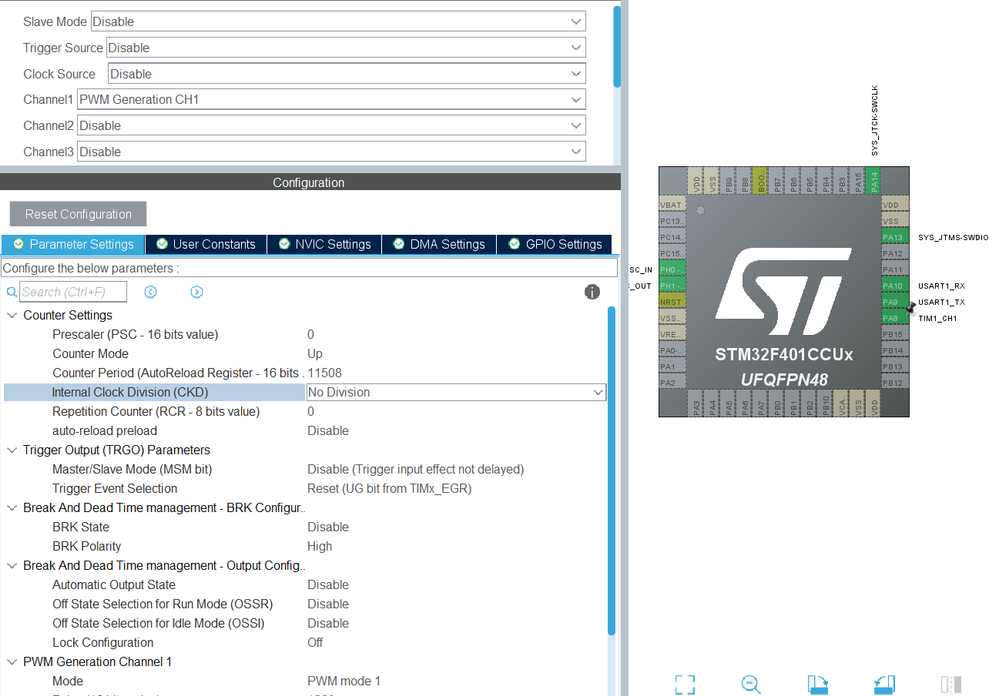This screenshot has width=999, height=696.
Task: Click Off State Selection for Idle Mode (OSSI)
Action: coord(158,623)
